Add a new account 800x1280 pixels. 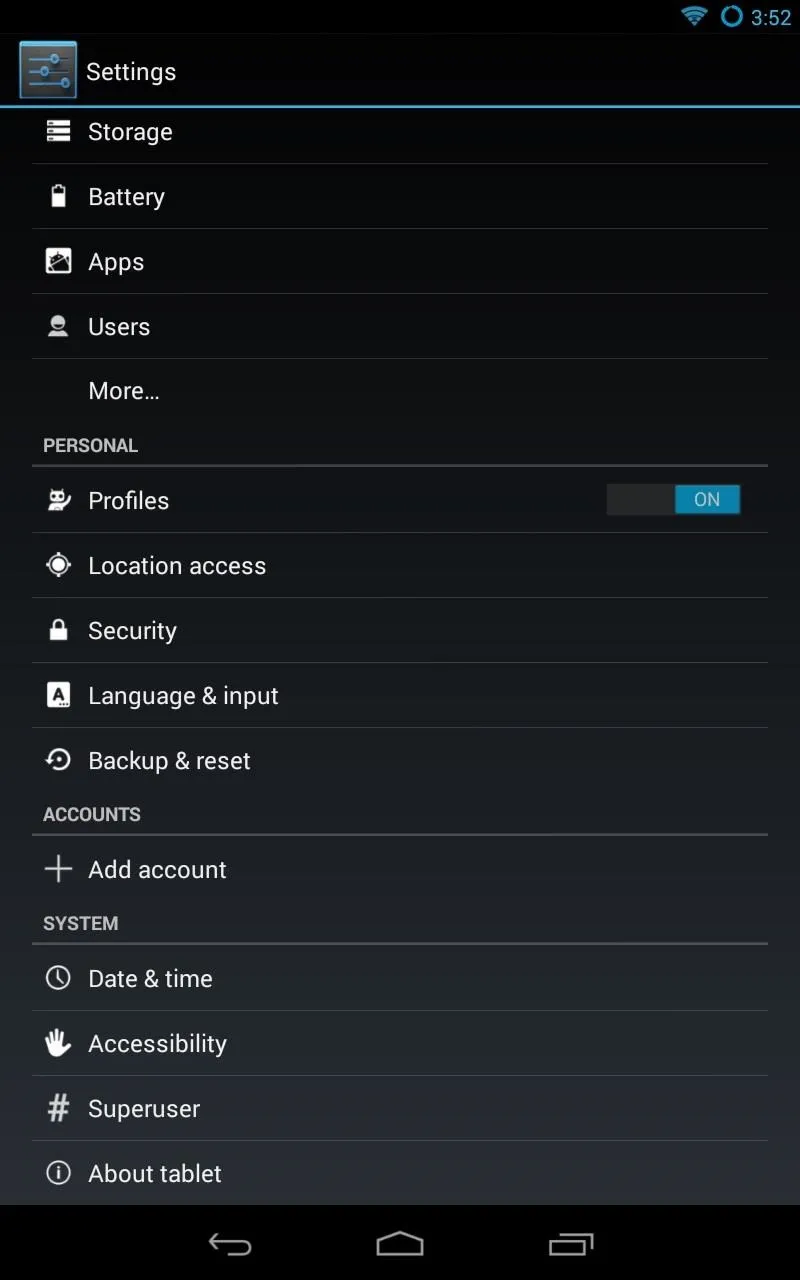400,869
